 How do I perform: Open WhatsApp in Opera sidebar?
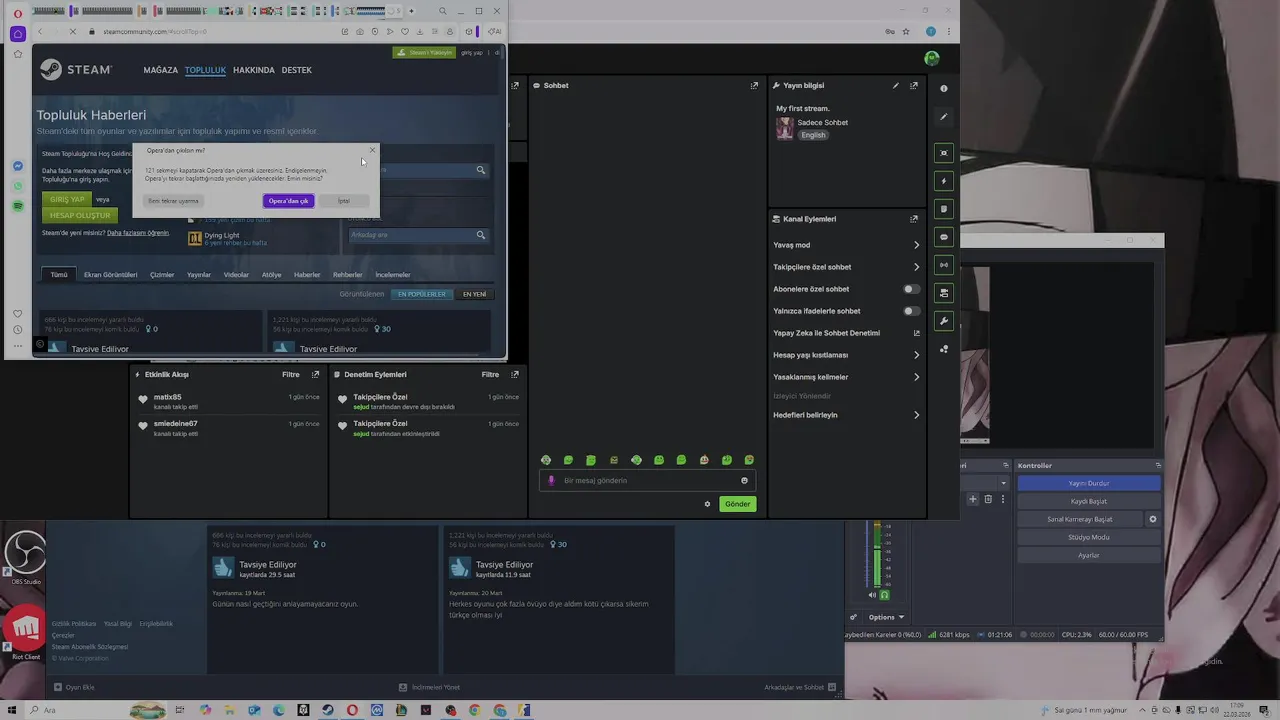18,186
